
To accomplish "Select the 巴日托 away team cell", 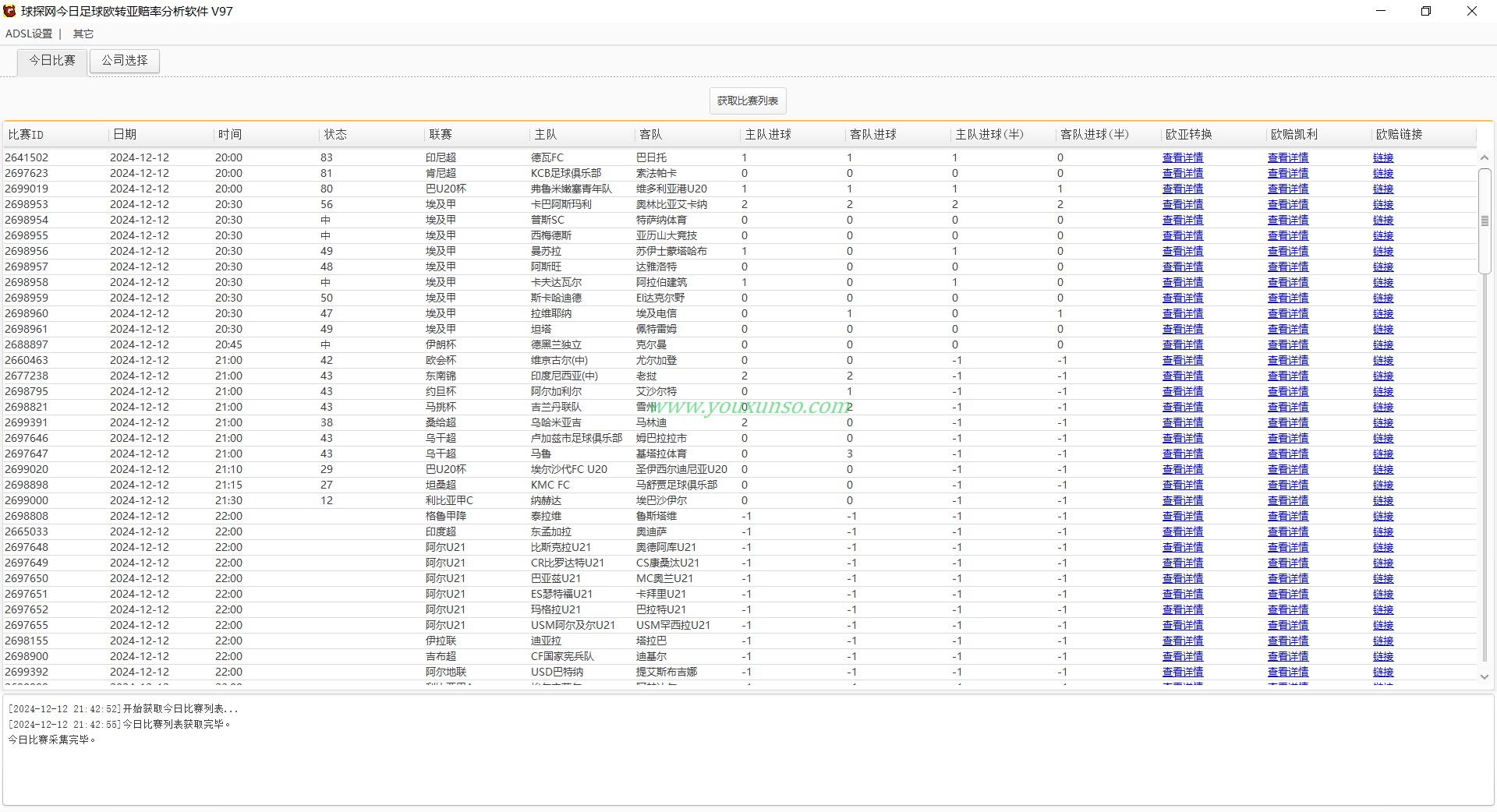I will pyautogui.click(x=652, y=157).
